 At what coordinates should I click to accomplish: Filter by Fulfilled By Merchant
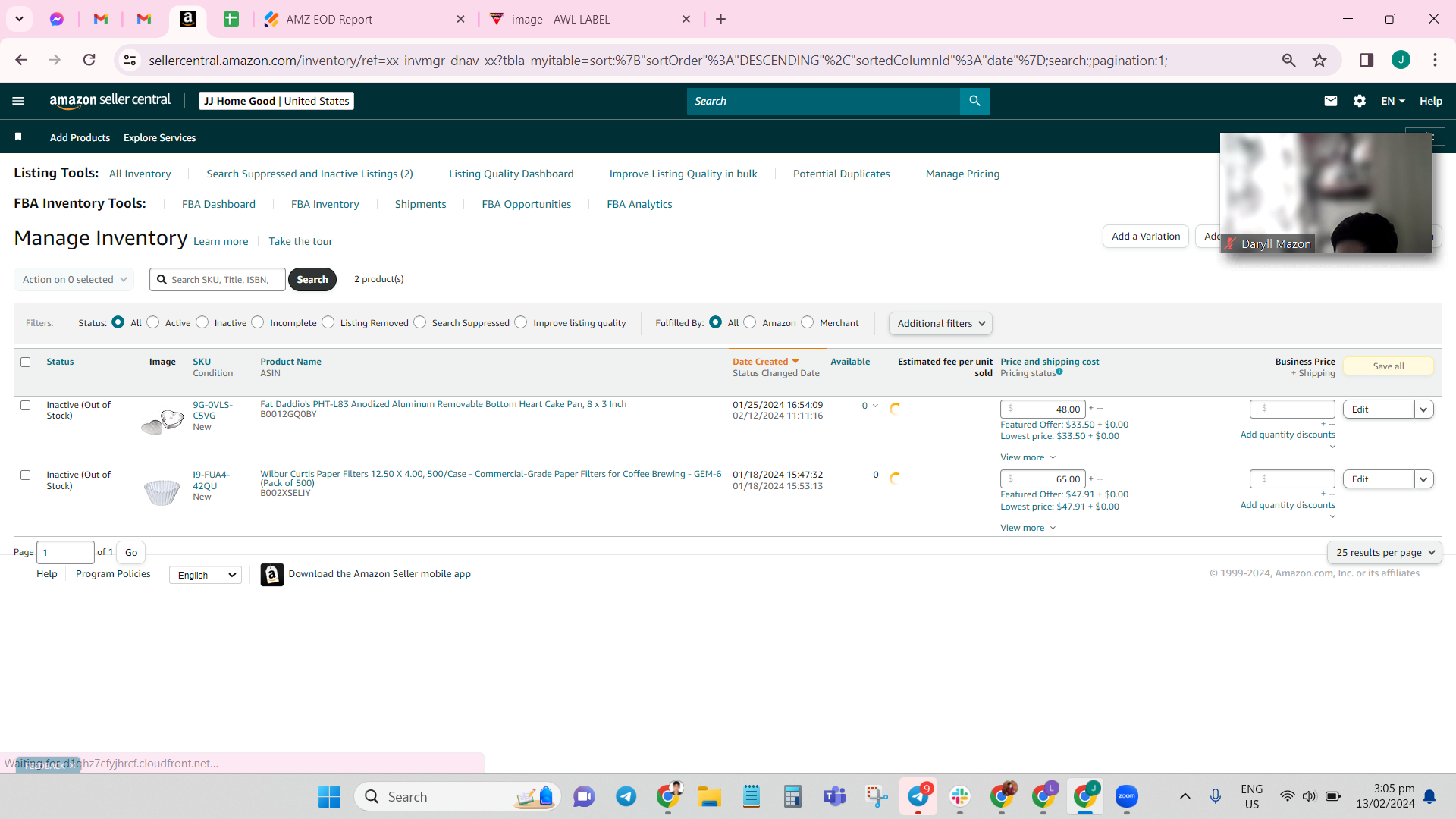807,322
